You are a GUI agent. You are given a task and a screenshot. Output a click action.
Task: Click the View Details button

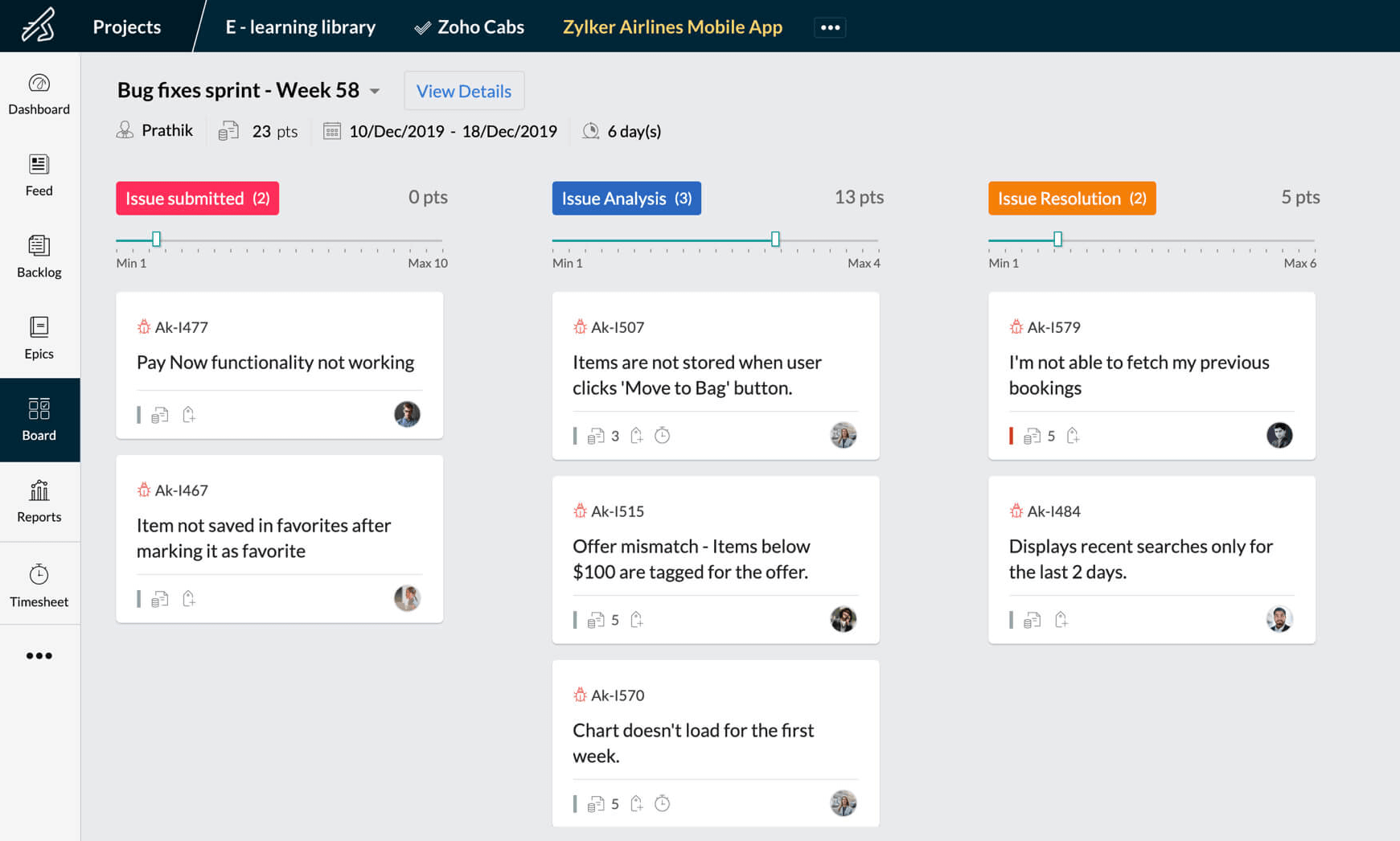point(464,91)
